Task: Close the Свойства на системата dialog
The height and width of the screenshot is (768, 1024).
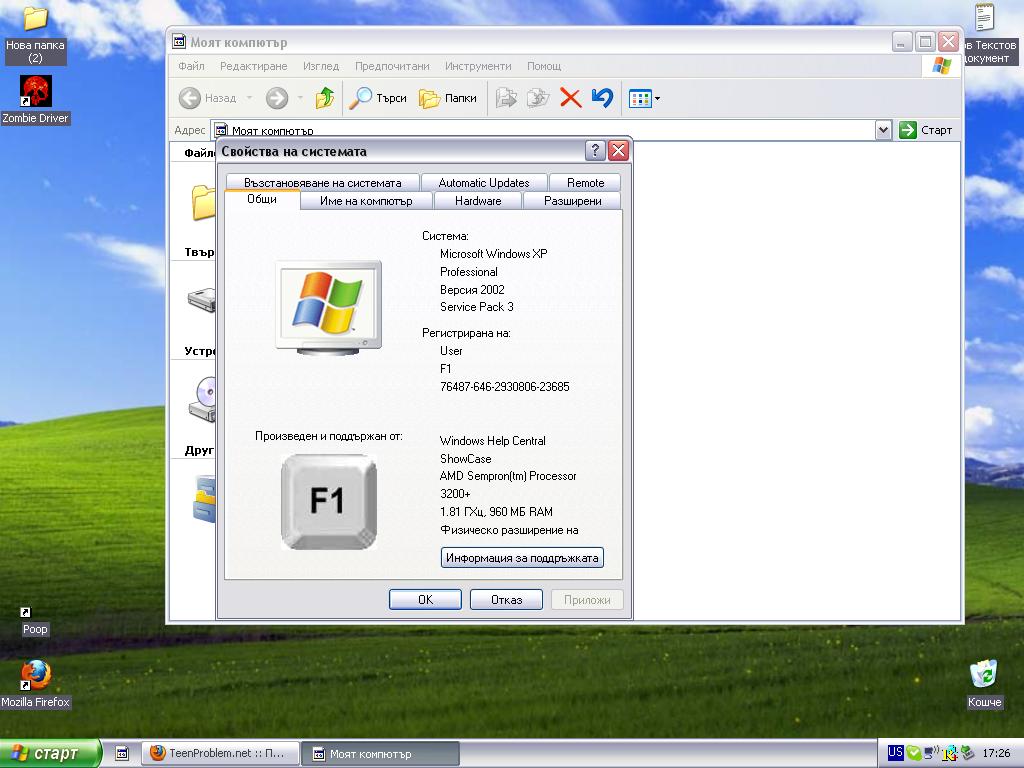Action: point(618,151)
